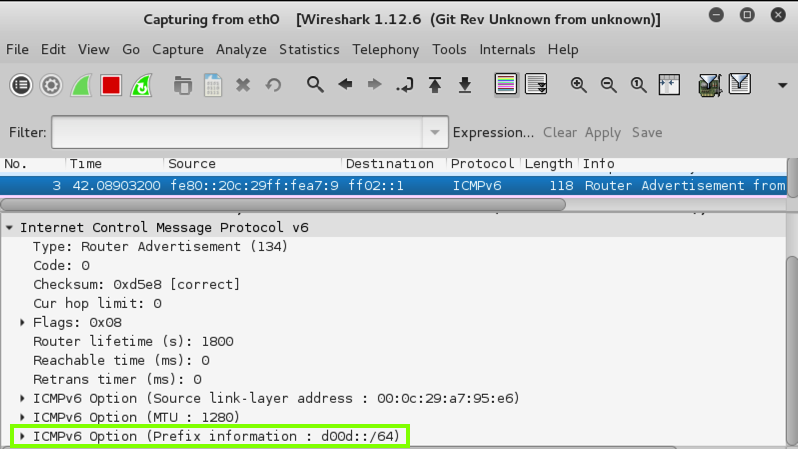Expand Prefix information d00d::/64 option
The height and width of the screenshot is (449, 798).
[22, 436]
